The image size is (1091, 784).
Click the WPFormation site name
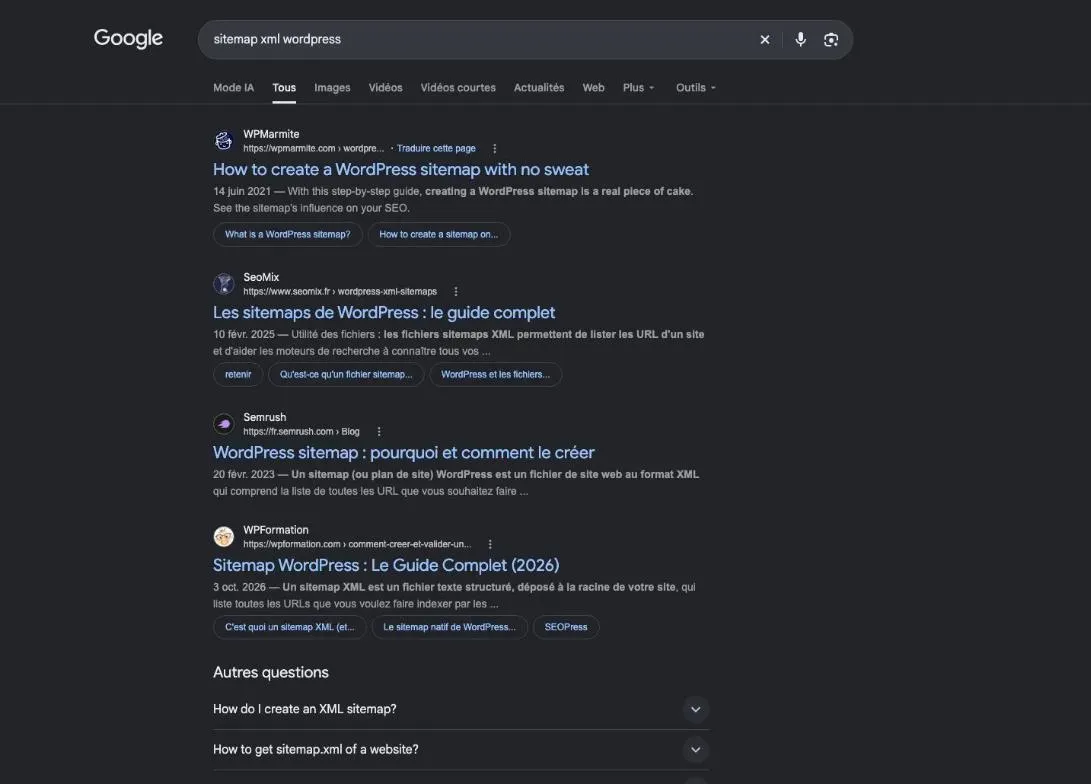[276, 529]
